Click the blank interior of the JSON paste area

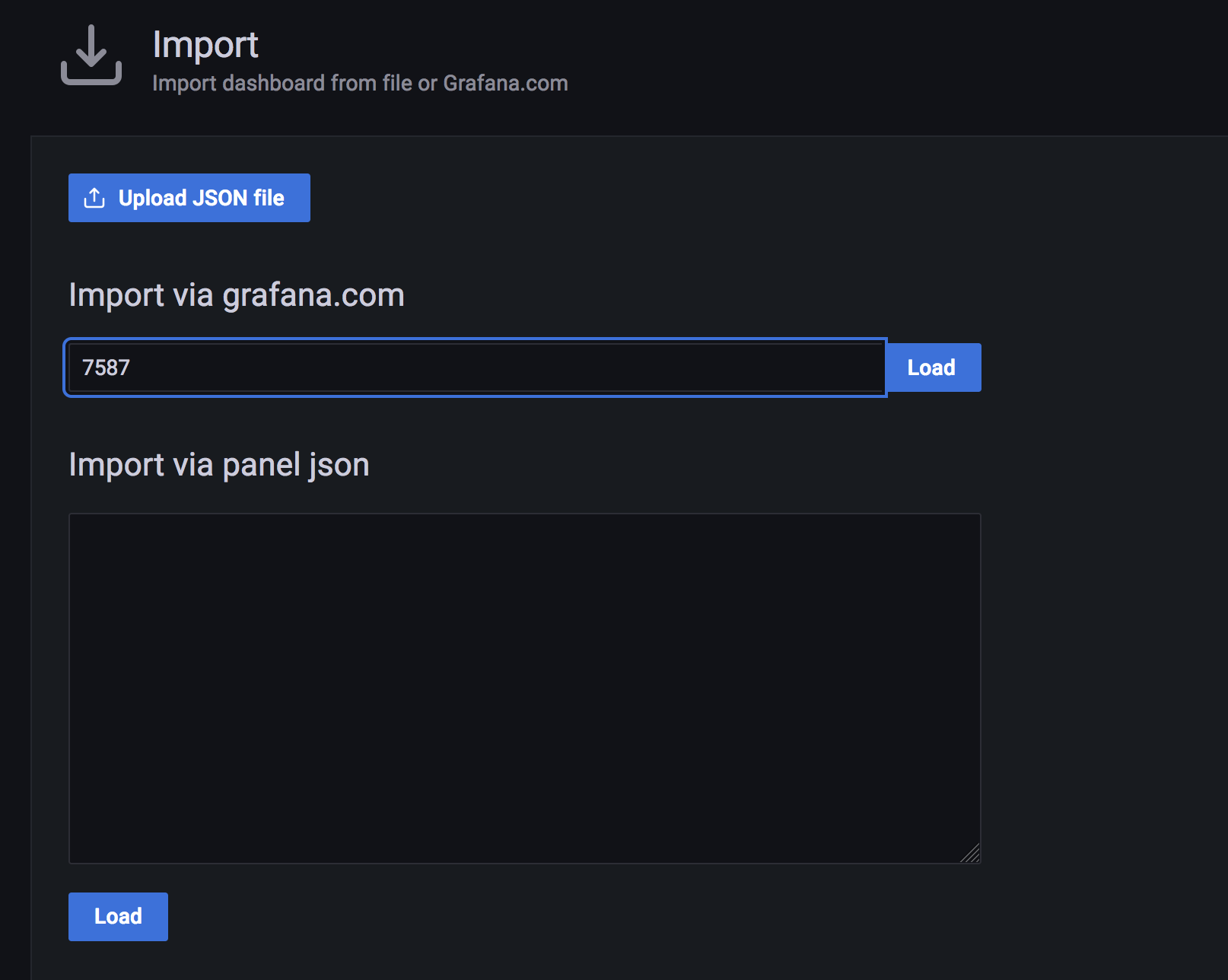(x=525, y=689)
